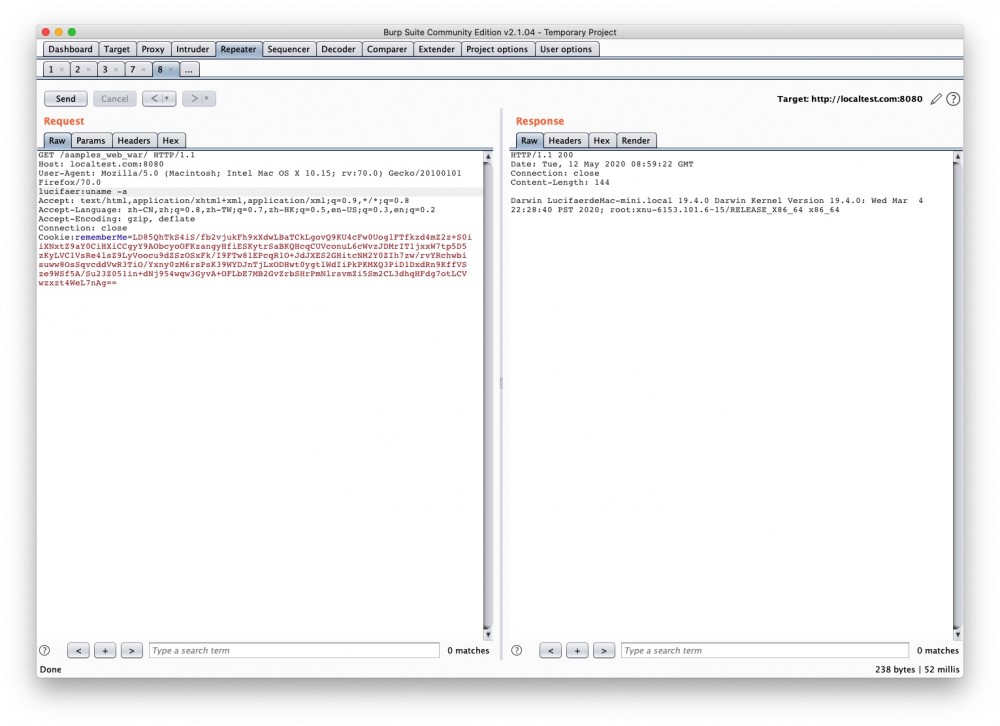Find next match in response
This screenshot has height=726, width=1000.
click(604, 651)
